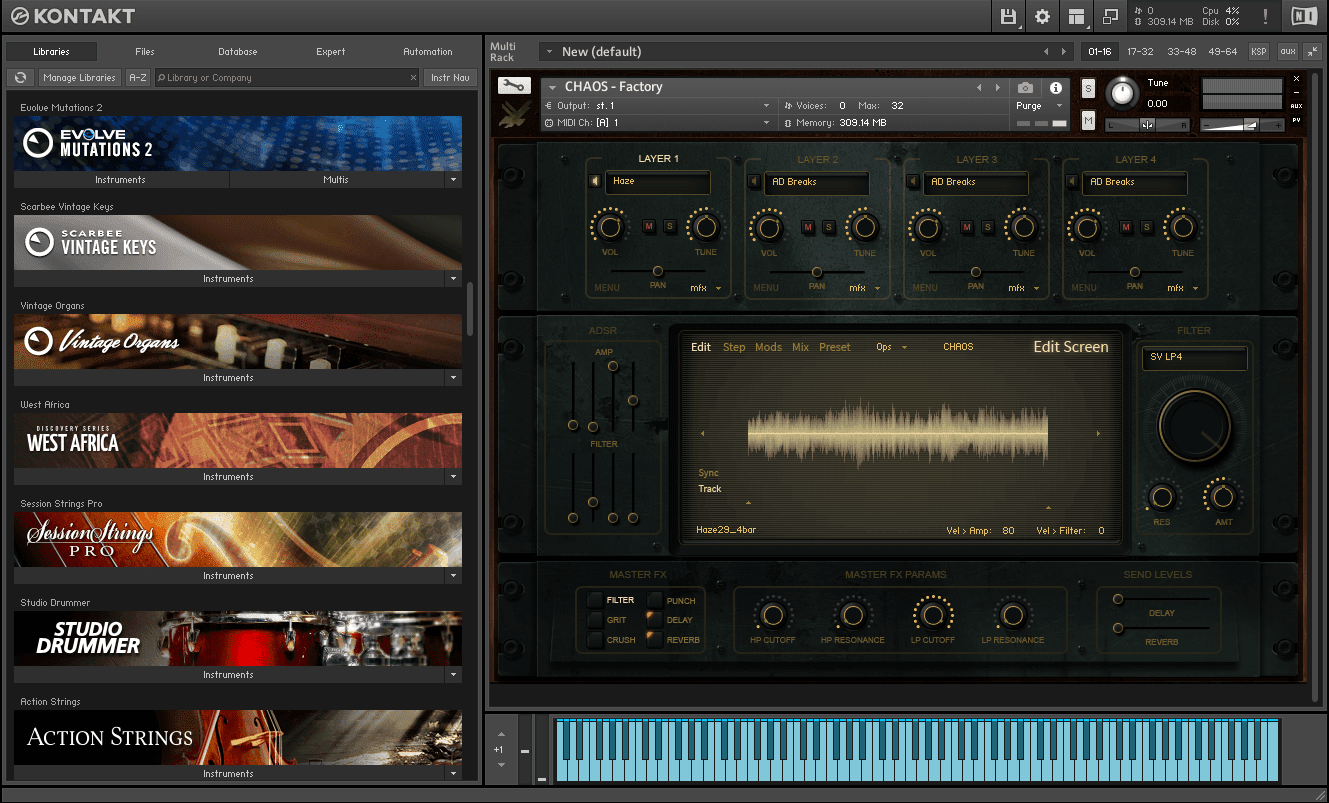1329x803 pixels.
Task: Click the Instr Nav button
Action: pyautogui.click(x=450, y=77)
